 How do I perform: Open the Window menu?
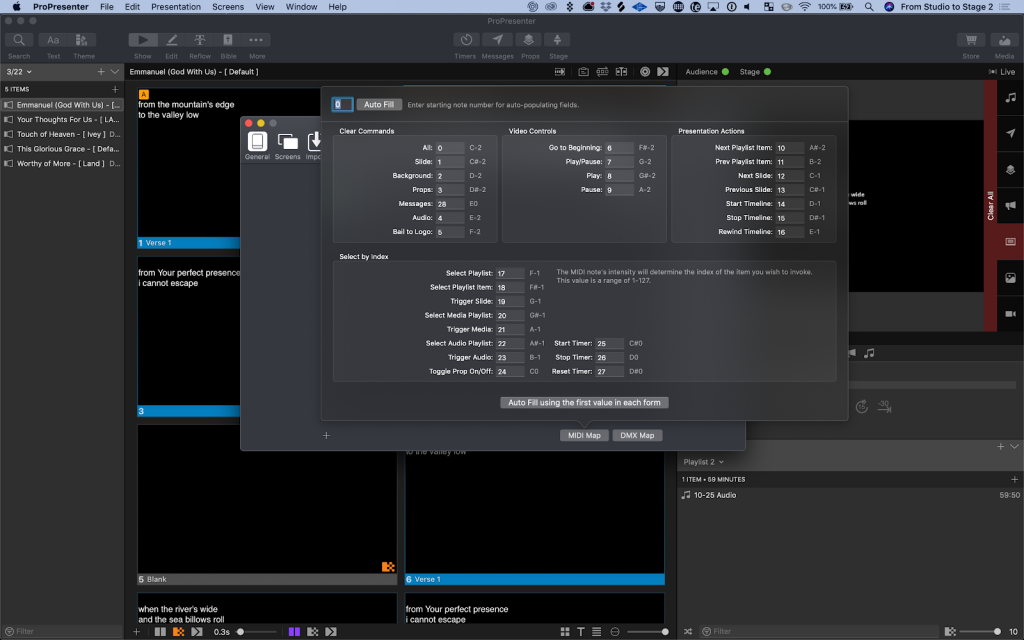point(301,7)
